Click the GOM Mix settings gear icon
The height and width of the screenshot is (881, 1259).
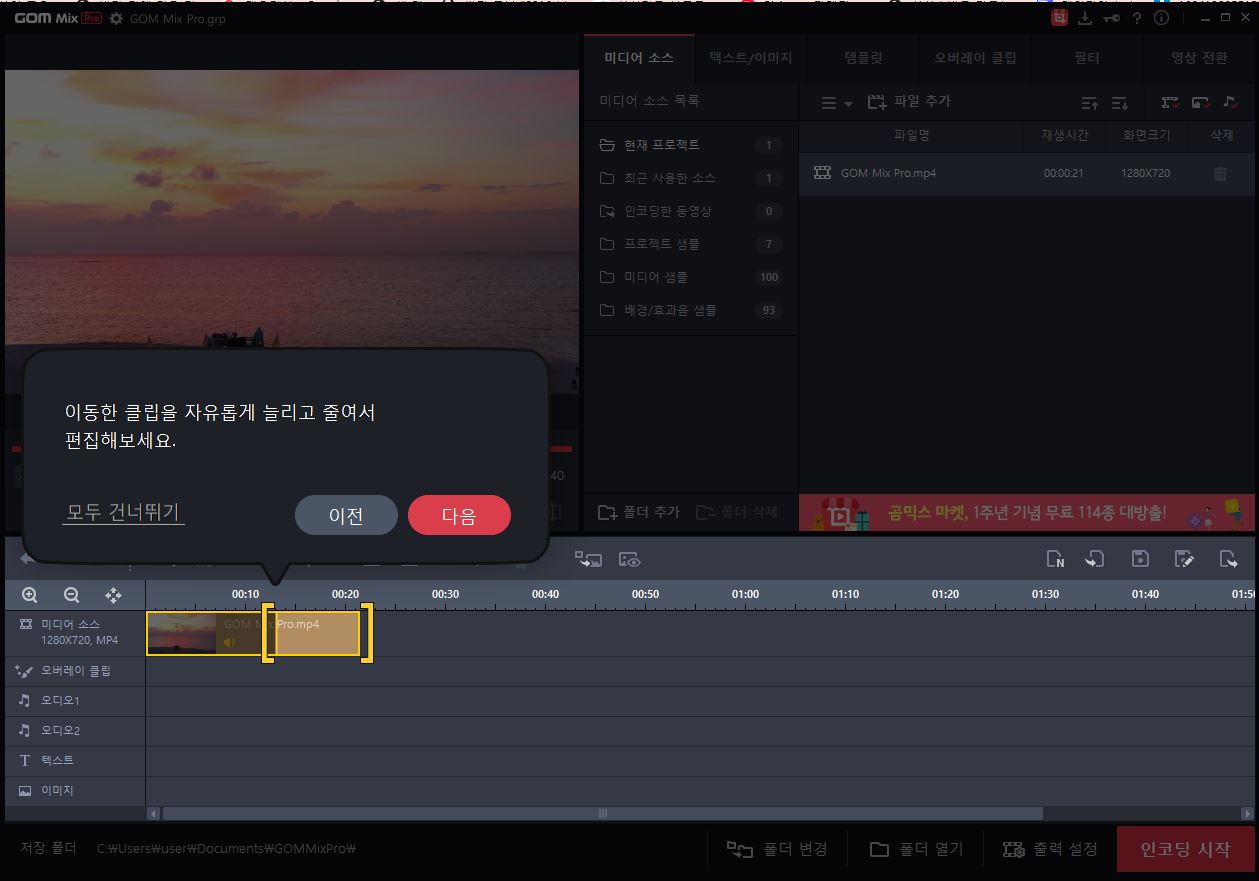[x=115, y=18]
